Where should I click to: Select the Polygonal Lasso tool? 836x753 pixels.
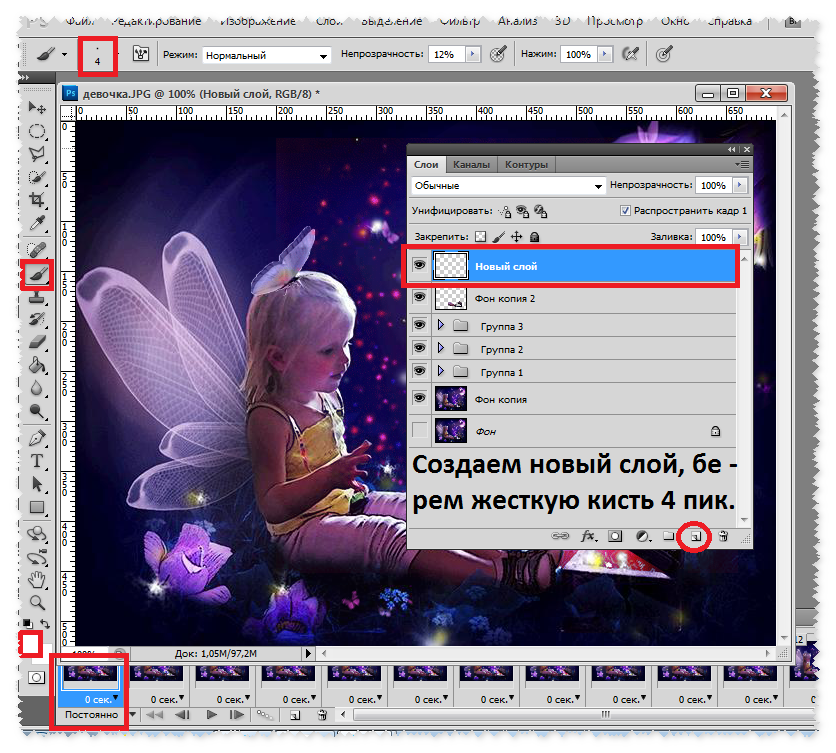pos(37,154)
